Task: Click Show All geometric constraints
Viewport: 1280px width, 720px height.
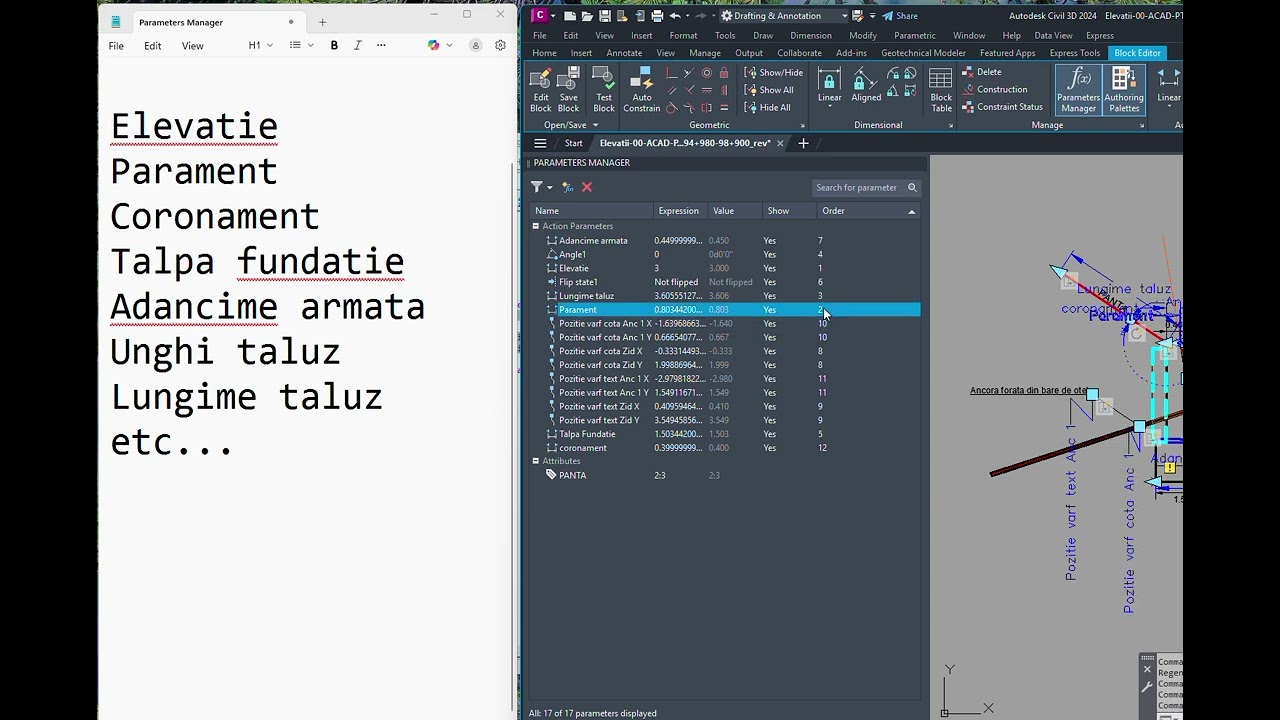Action: [768, 90]
